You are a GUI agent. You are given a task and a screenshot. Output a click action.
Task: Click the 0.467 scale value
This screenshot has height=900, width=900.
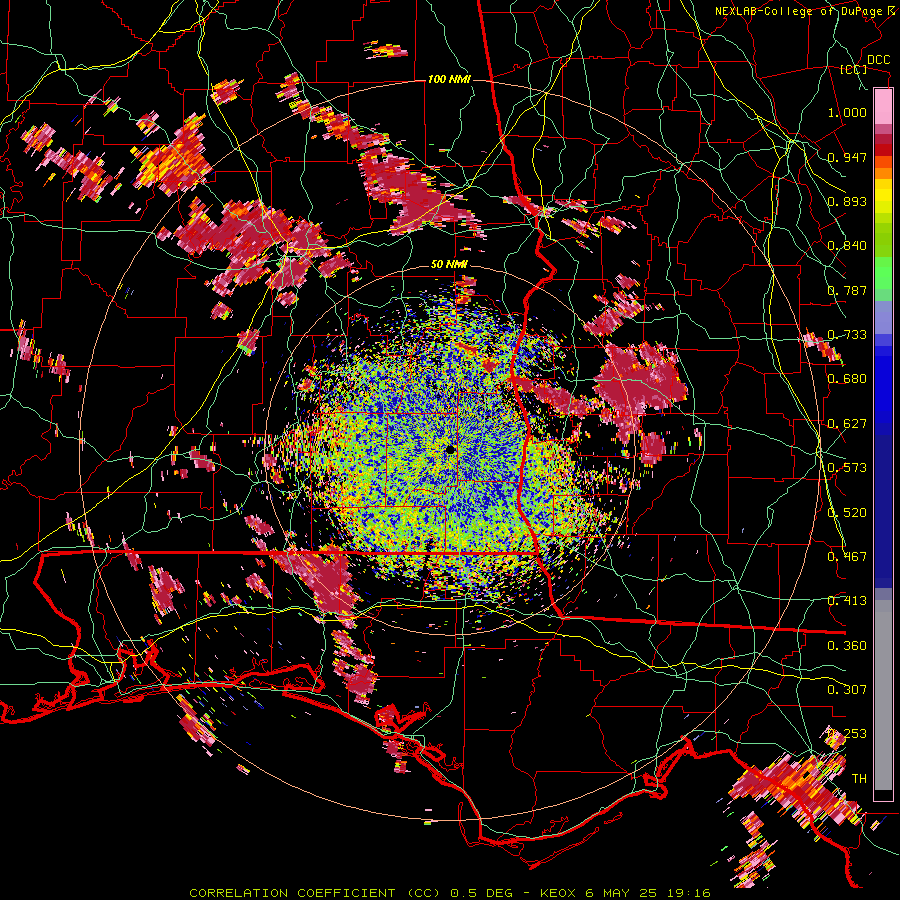coord(847,557)
